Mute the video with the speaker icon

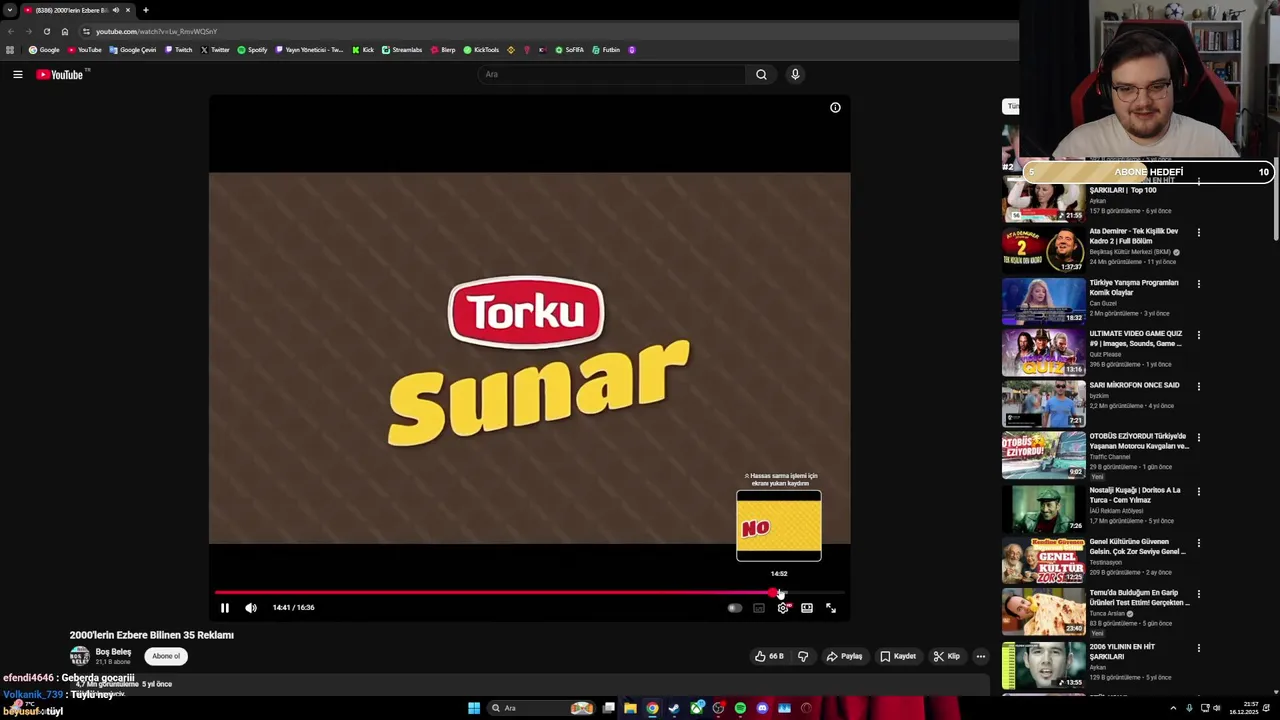pos(251,608)
